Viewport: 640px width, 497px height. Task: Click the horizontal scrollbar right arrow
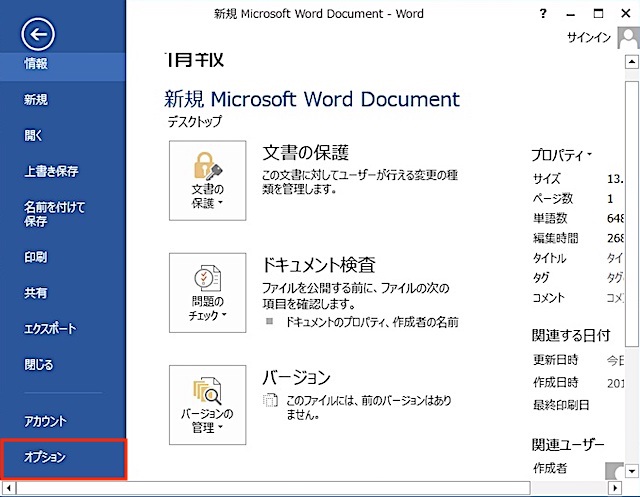tap(615, 488)
